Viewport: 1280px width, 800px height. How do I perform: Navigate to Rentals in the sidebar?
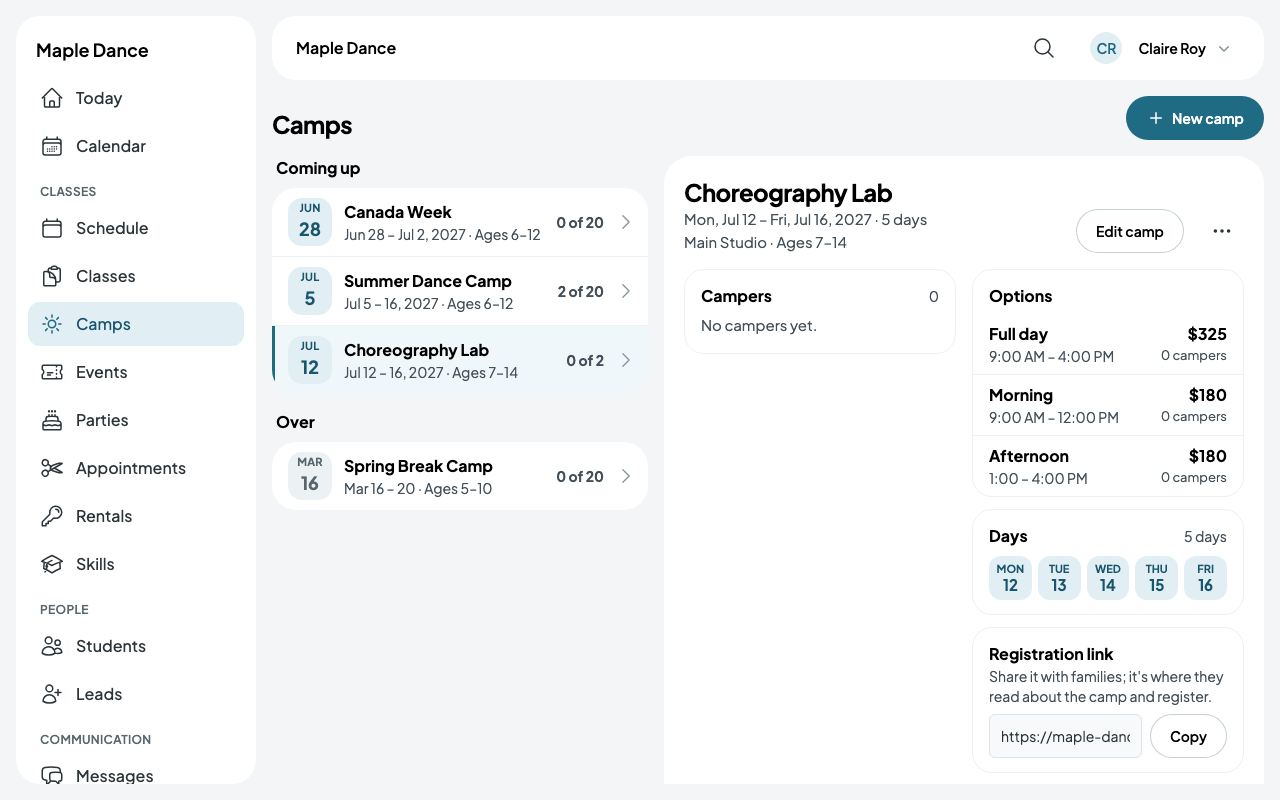(x=136, y=516)
